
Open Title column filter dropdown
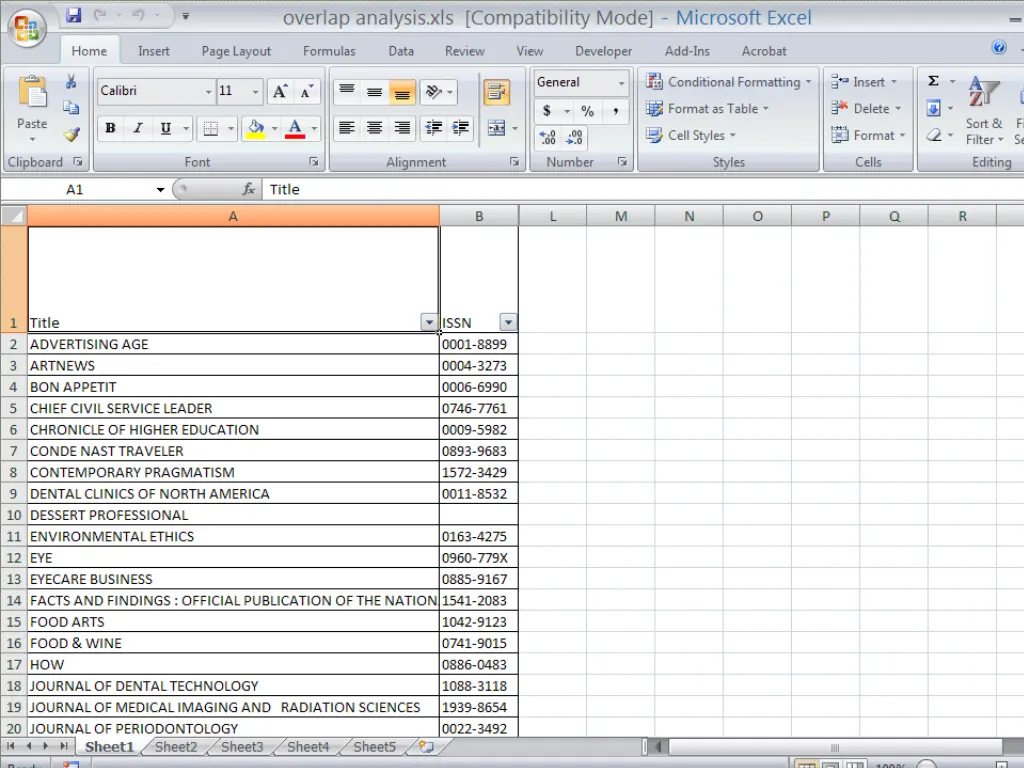(428, 322)
